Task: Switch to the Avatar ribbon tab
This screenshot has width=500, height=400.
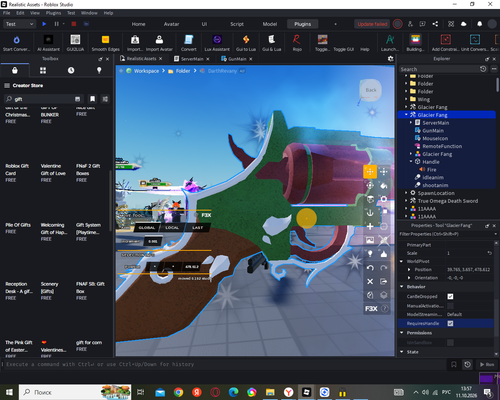Action: coord(171,24)
